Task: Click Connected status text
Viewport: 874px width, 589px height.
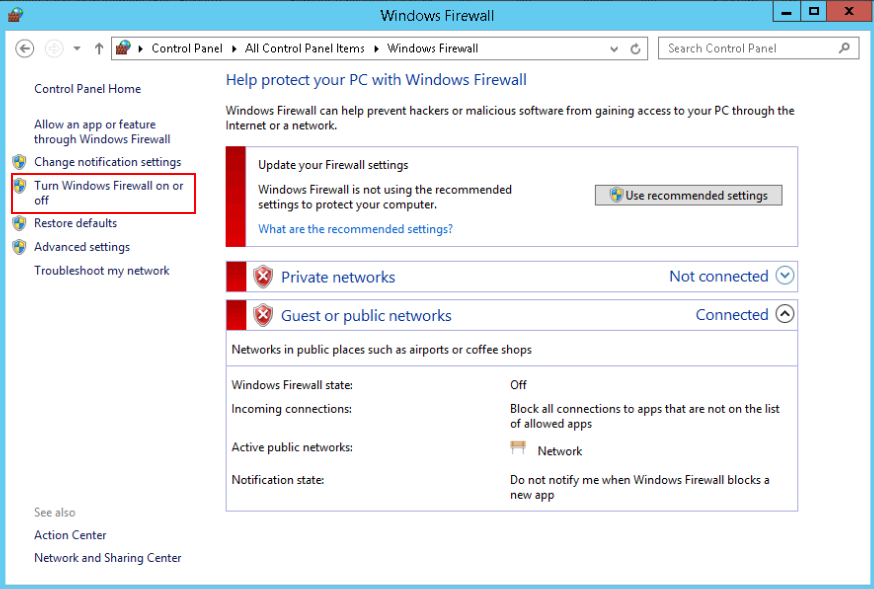Action: (x=732, y=315)
